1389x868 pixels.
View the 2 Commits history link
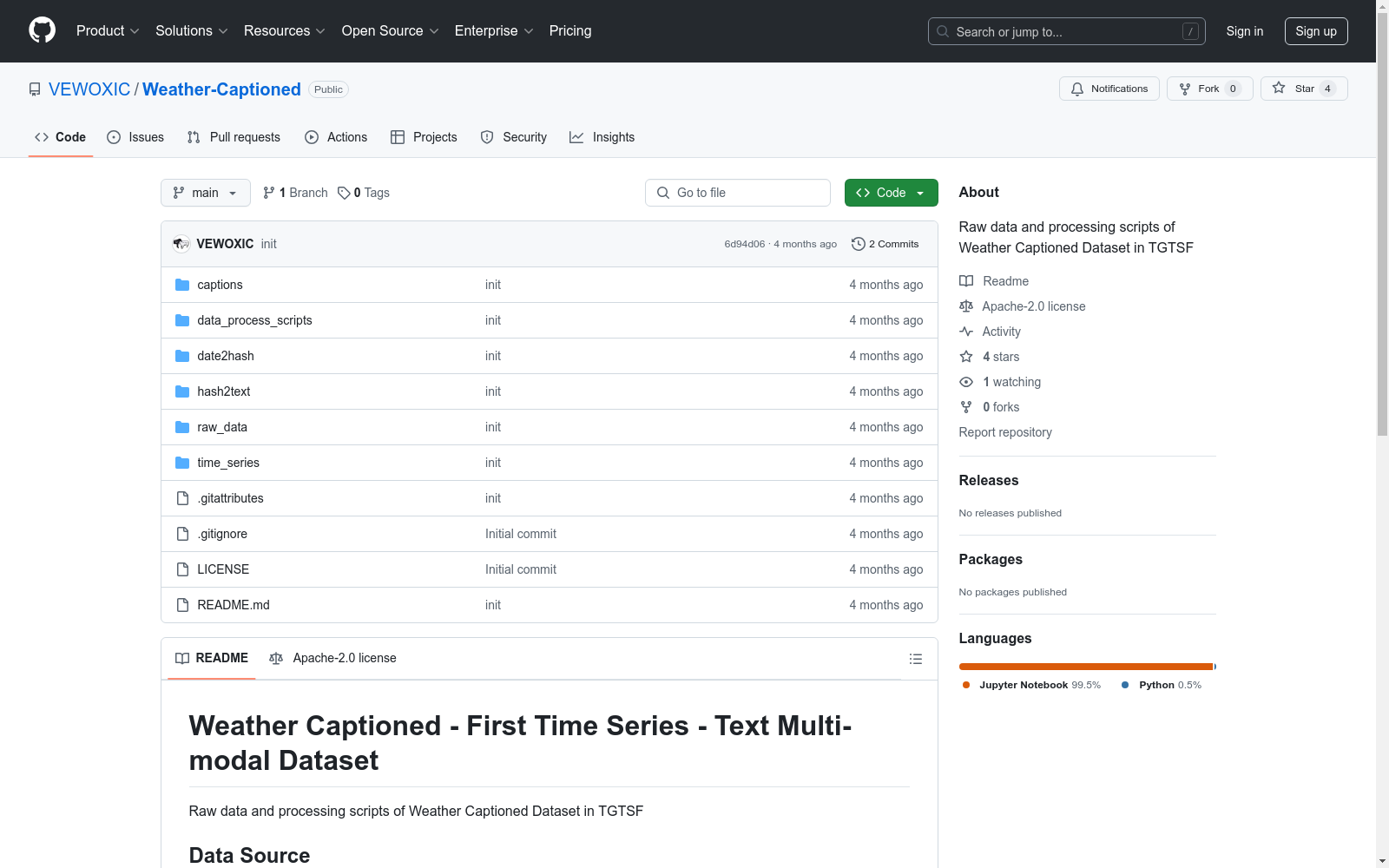tap(885, 244)
